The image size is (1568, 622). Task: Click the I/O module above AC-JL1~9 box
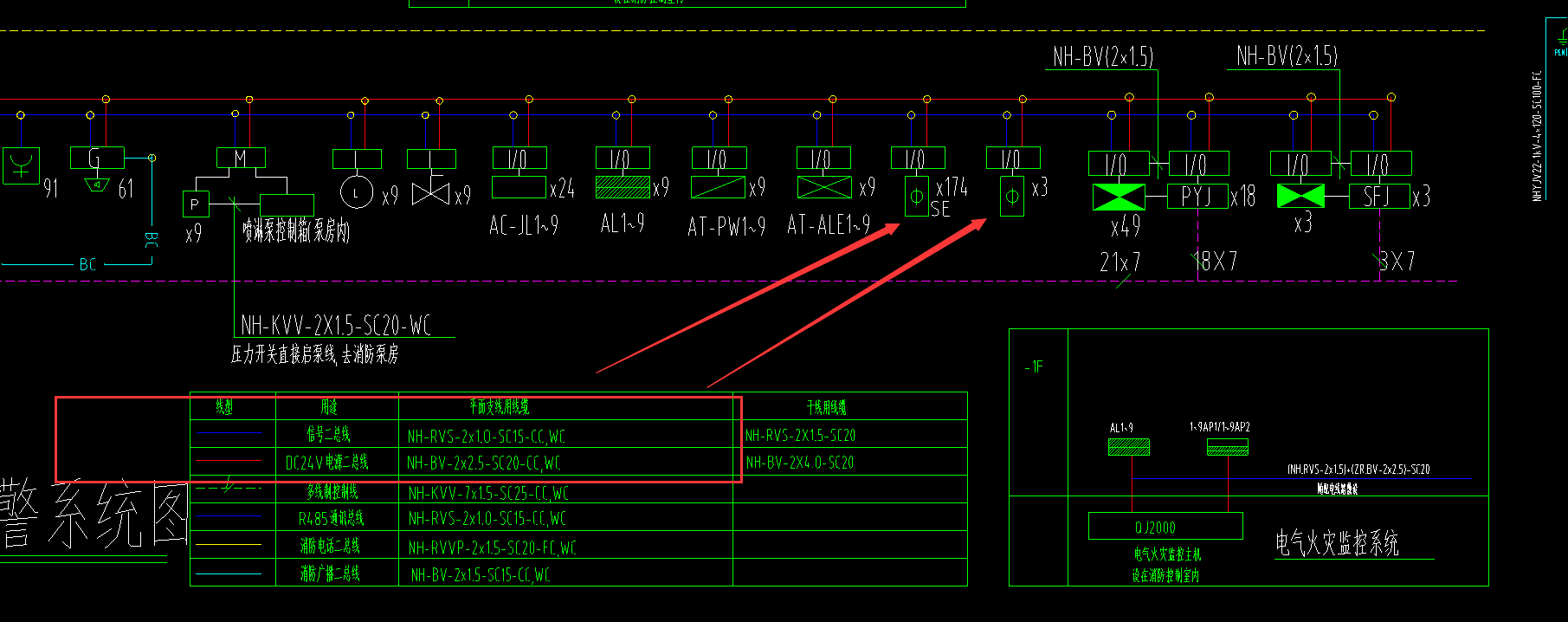click(520, 158)
